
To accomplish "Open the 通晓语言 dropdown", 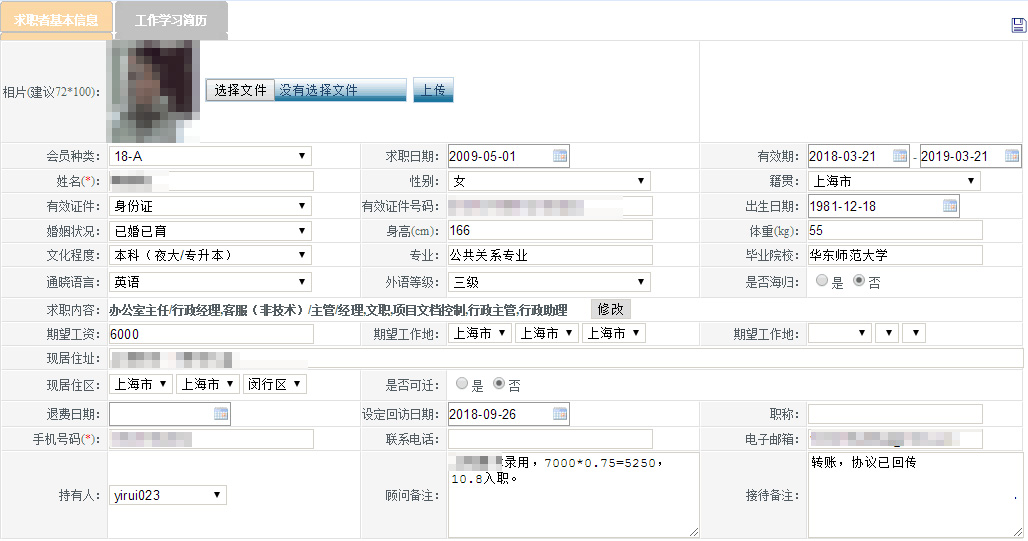I will 210,282.
